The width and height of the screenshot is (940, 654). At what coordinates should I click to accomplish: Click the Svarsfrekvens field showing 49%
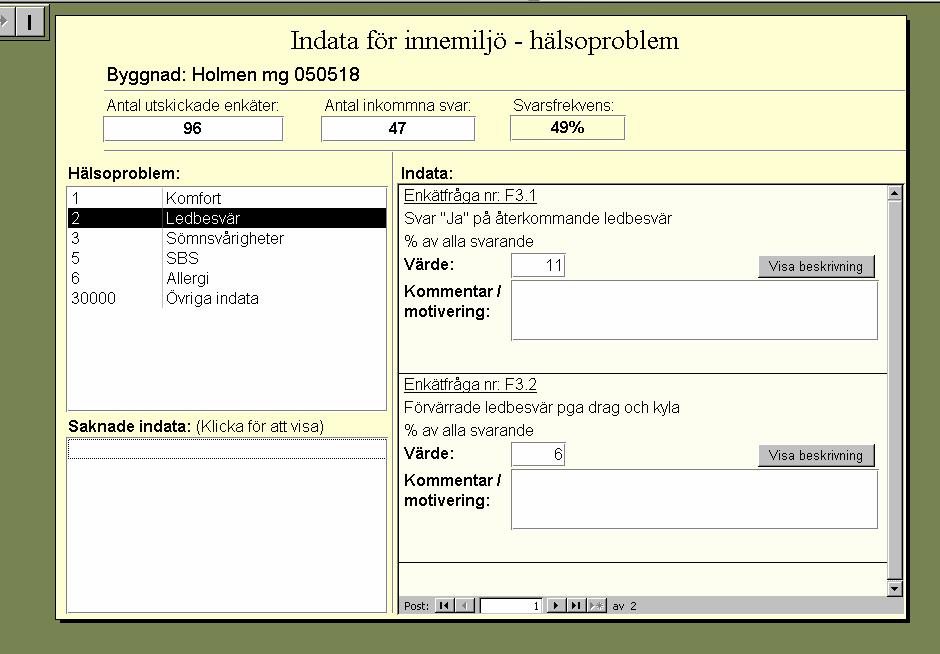(567, 128)
